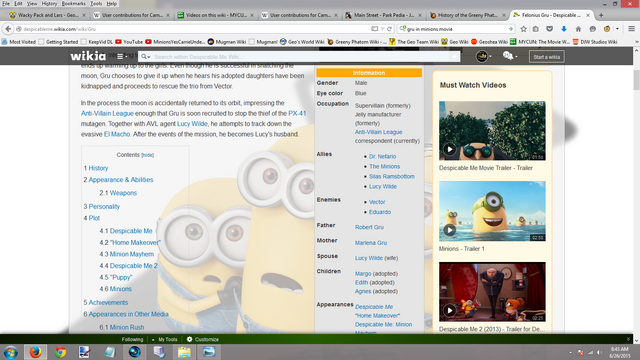The width and height of the screenshot is (640, 360).
Task: Click the Following button in bottom toolbar
Action: coord(132,339)
